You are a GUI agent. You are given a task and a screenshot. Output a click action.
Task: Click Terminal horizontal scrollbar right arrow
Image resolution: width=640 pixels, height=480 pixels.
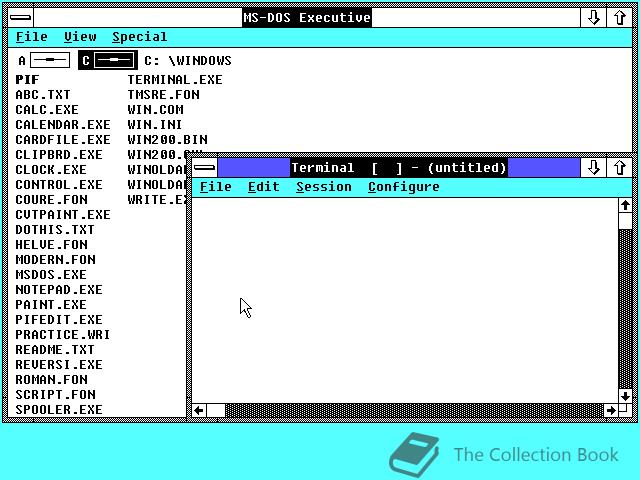611,410
